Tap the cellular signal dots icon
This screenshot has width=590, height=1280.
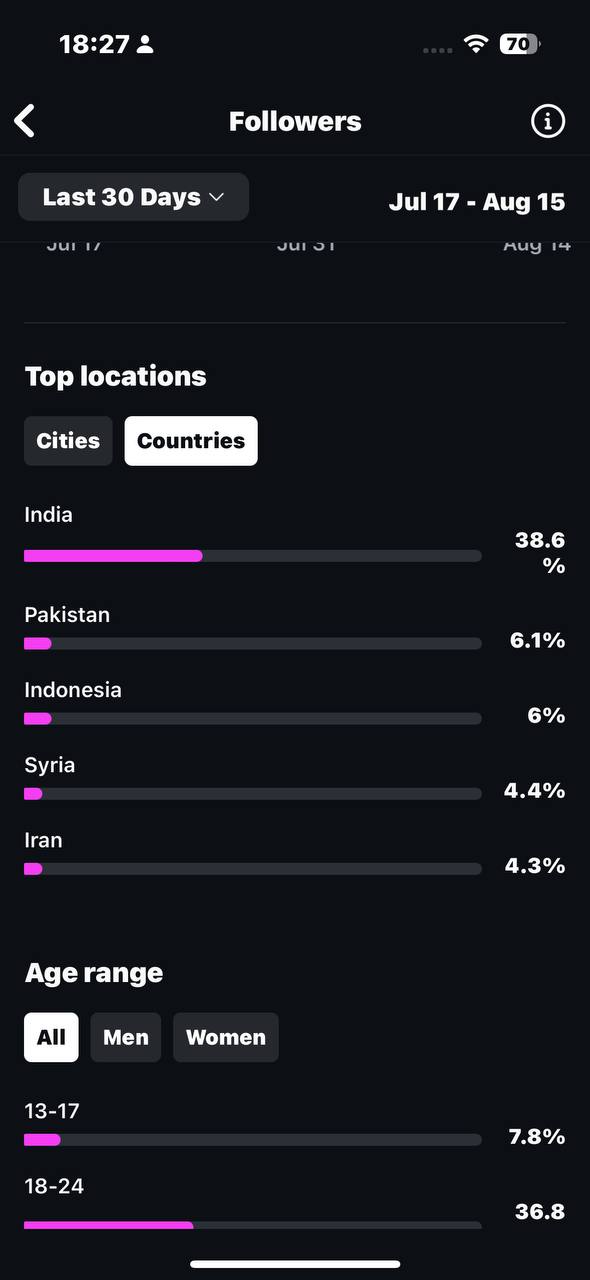(438, 49)
